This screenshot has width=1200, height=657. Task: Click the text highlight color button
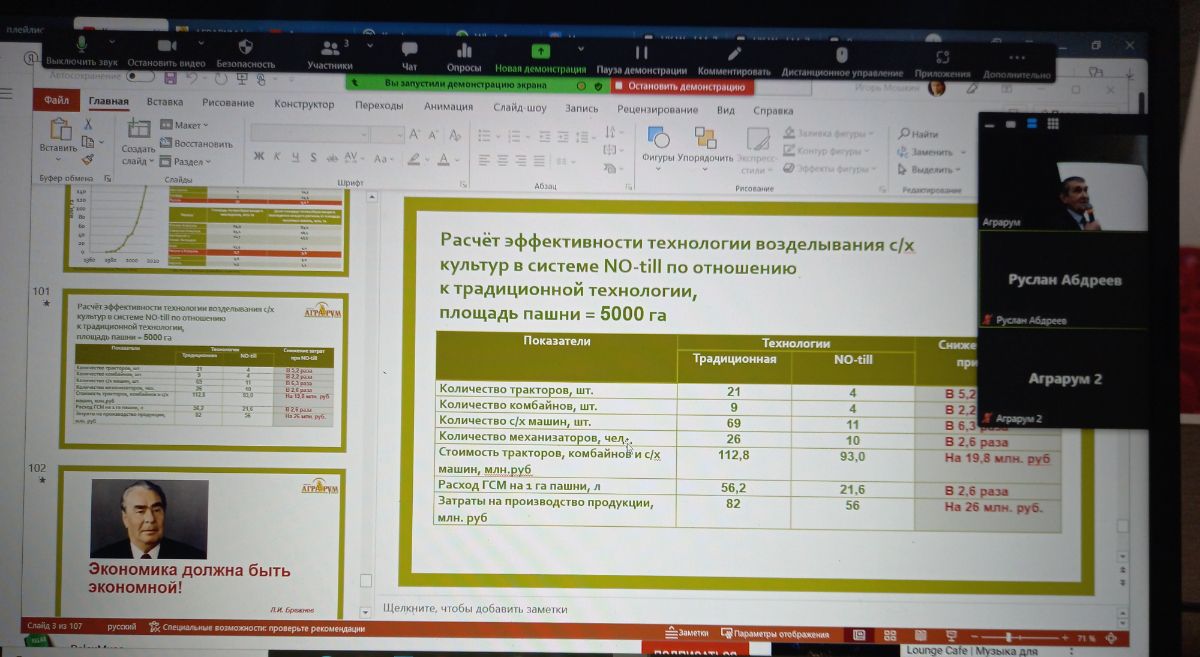(416, 159)
